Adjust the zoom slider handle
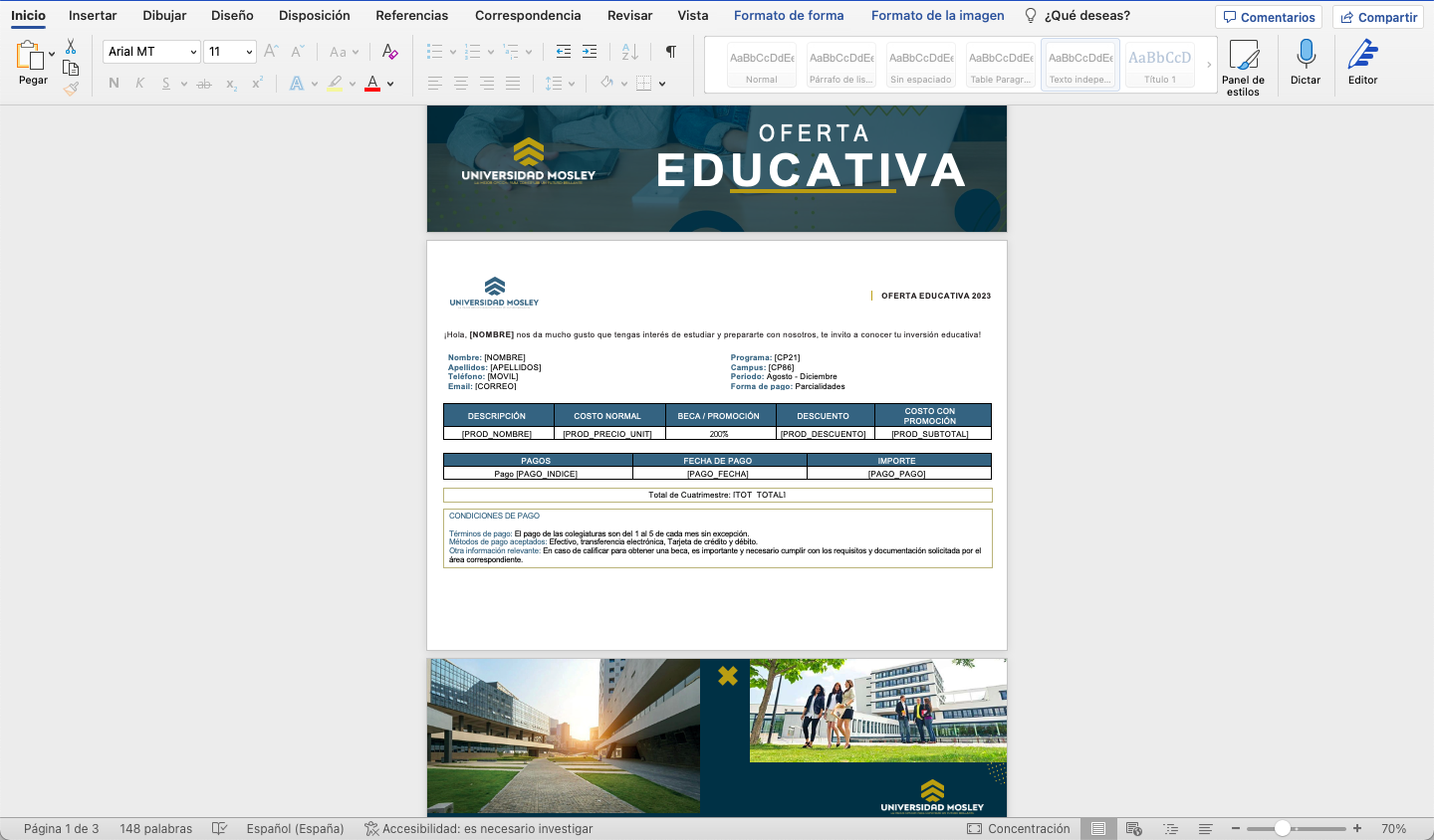 (x=1283, y=828)
